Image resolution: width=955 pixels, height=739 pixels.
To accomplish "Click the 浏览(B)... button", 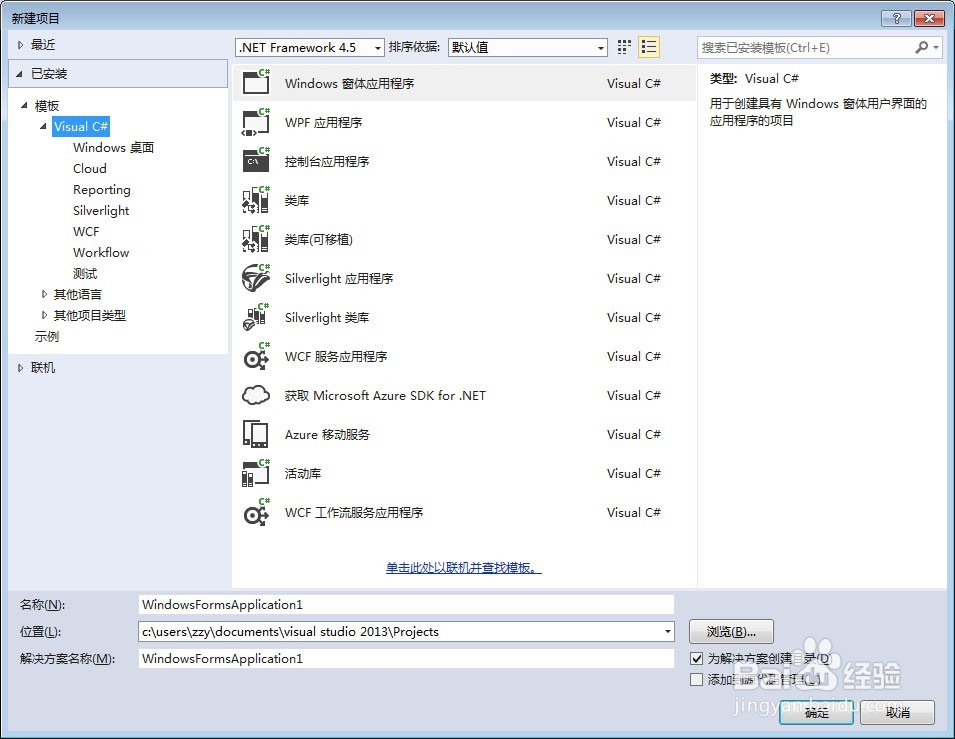I will click(x=731, y=632).
